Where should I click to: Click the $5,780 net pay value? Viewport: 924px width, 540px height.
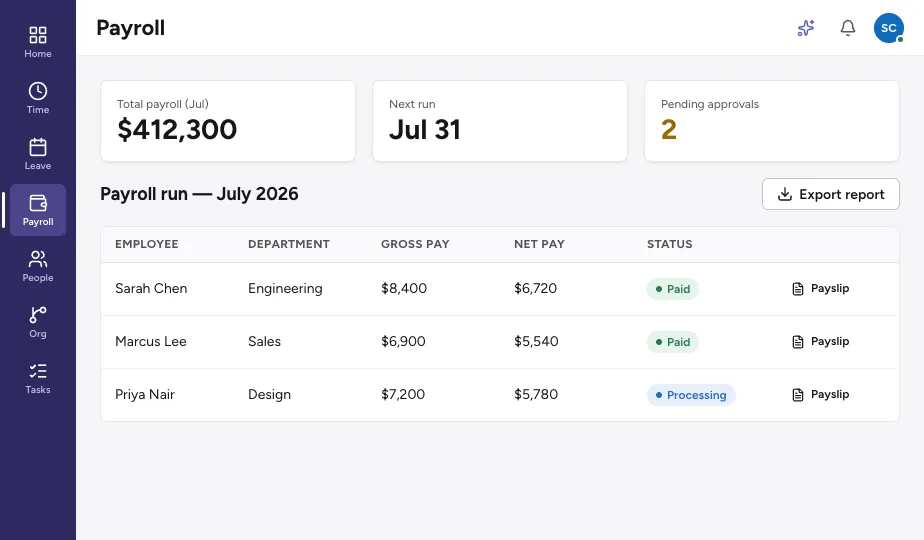536,394
